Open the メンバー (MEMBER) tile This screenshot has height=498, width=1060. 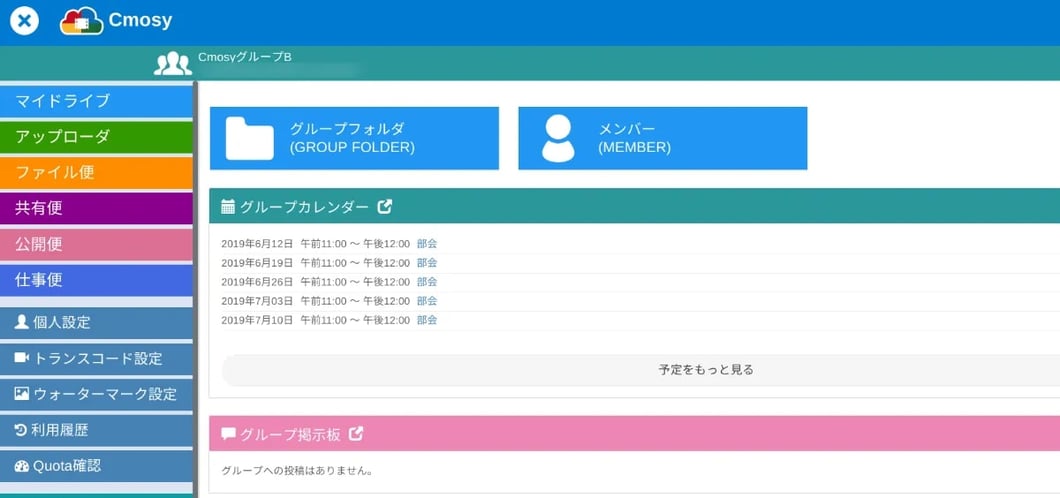coord(662,138)
